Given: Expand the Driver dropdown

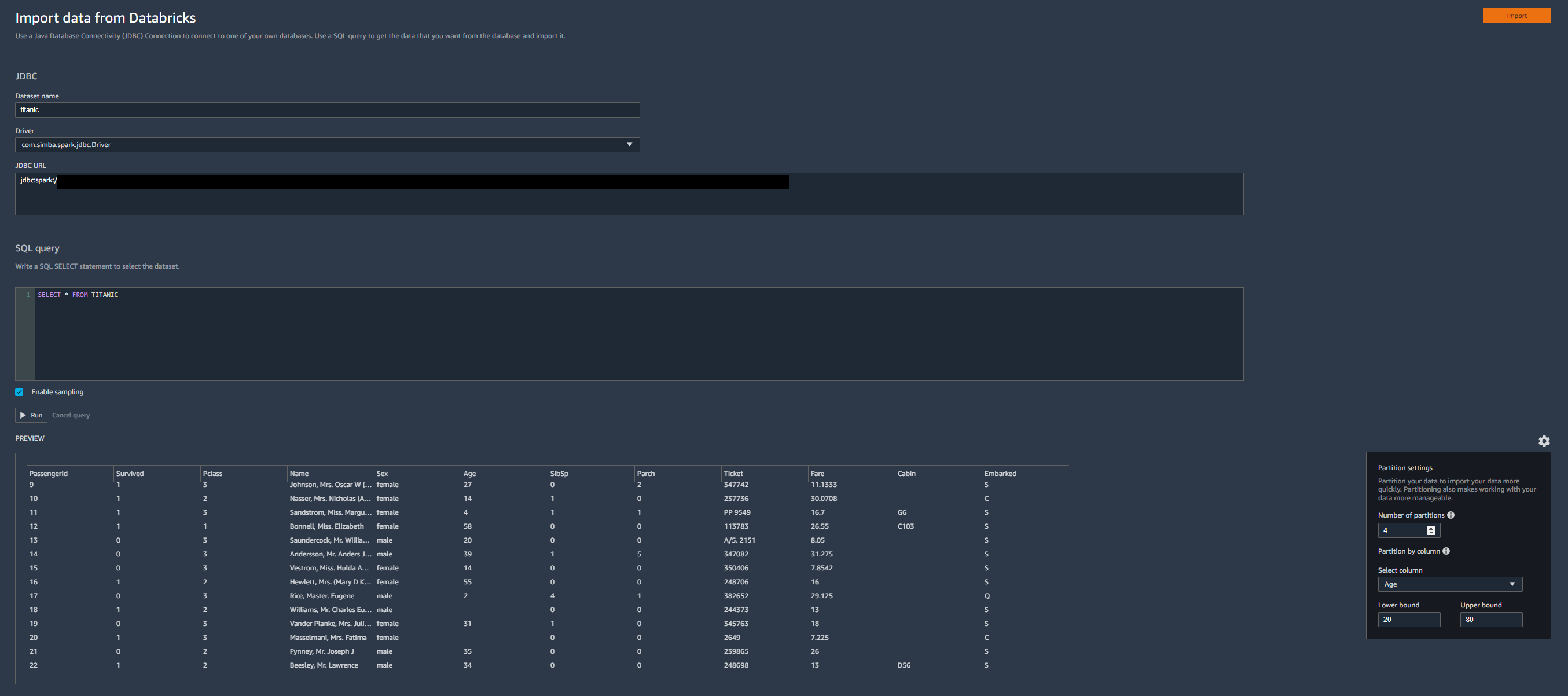Looking at the screenshot, I should coord(629,145).
